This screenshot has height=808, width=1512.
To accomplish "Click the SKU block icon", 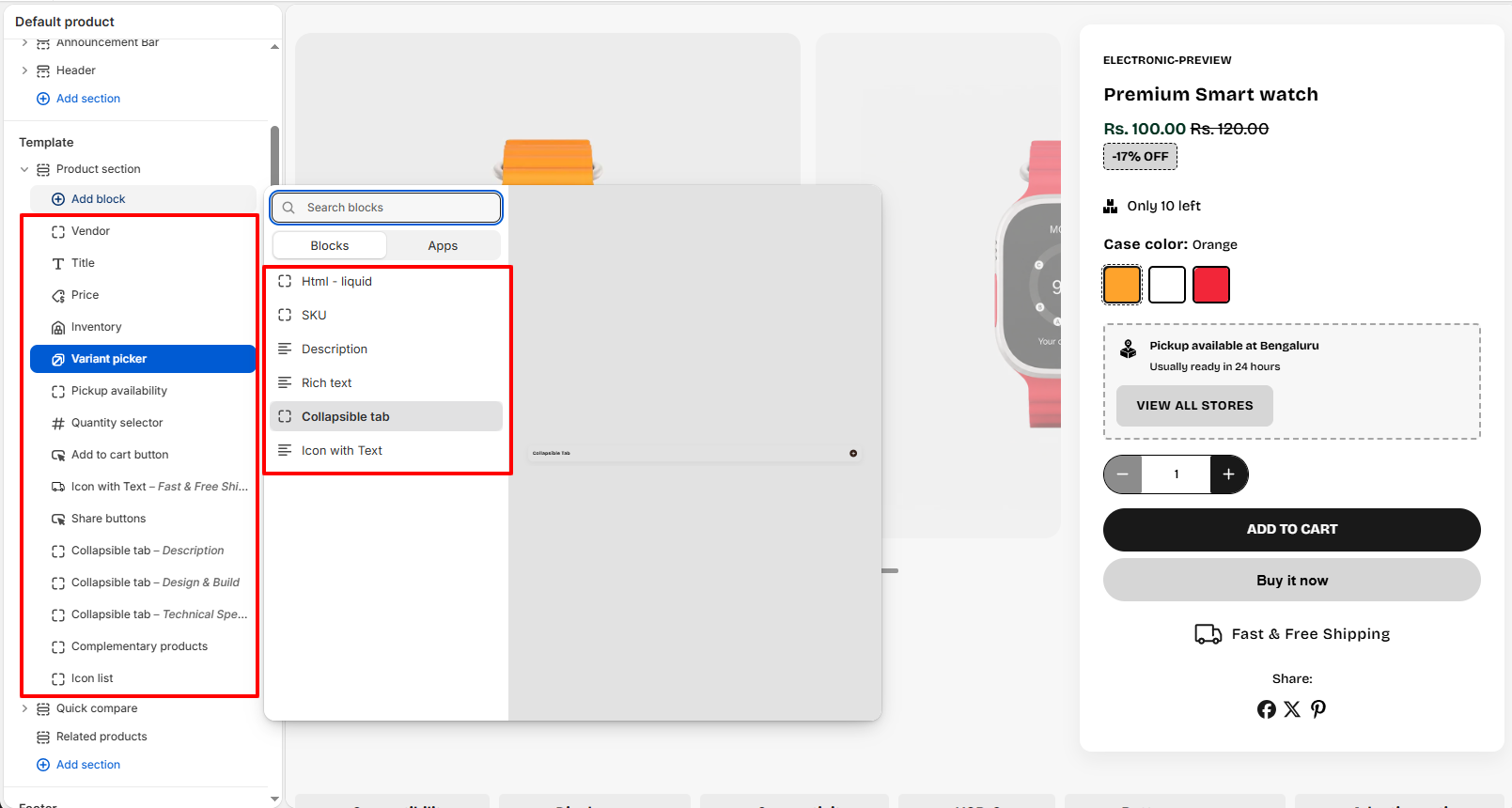I will [x=285, y=315].
